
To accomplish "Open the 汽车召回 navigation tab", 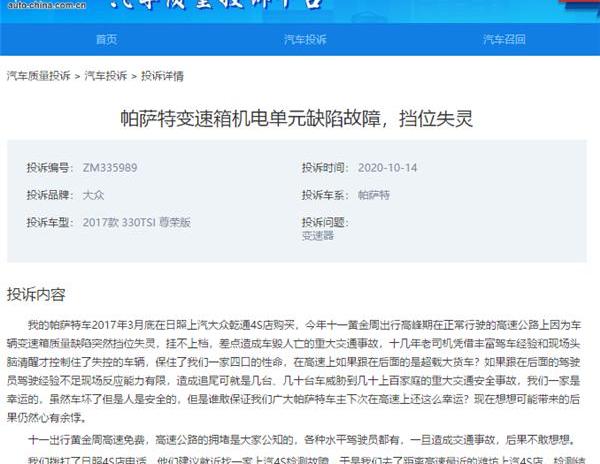I will coord(504,39).
